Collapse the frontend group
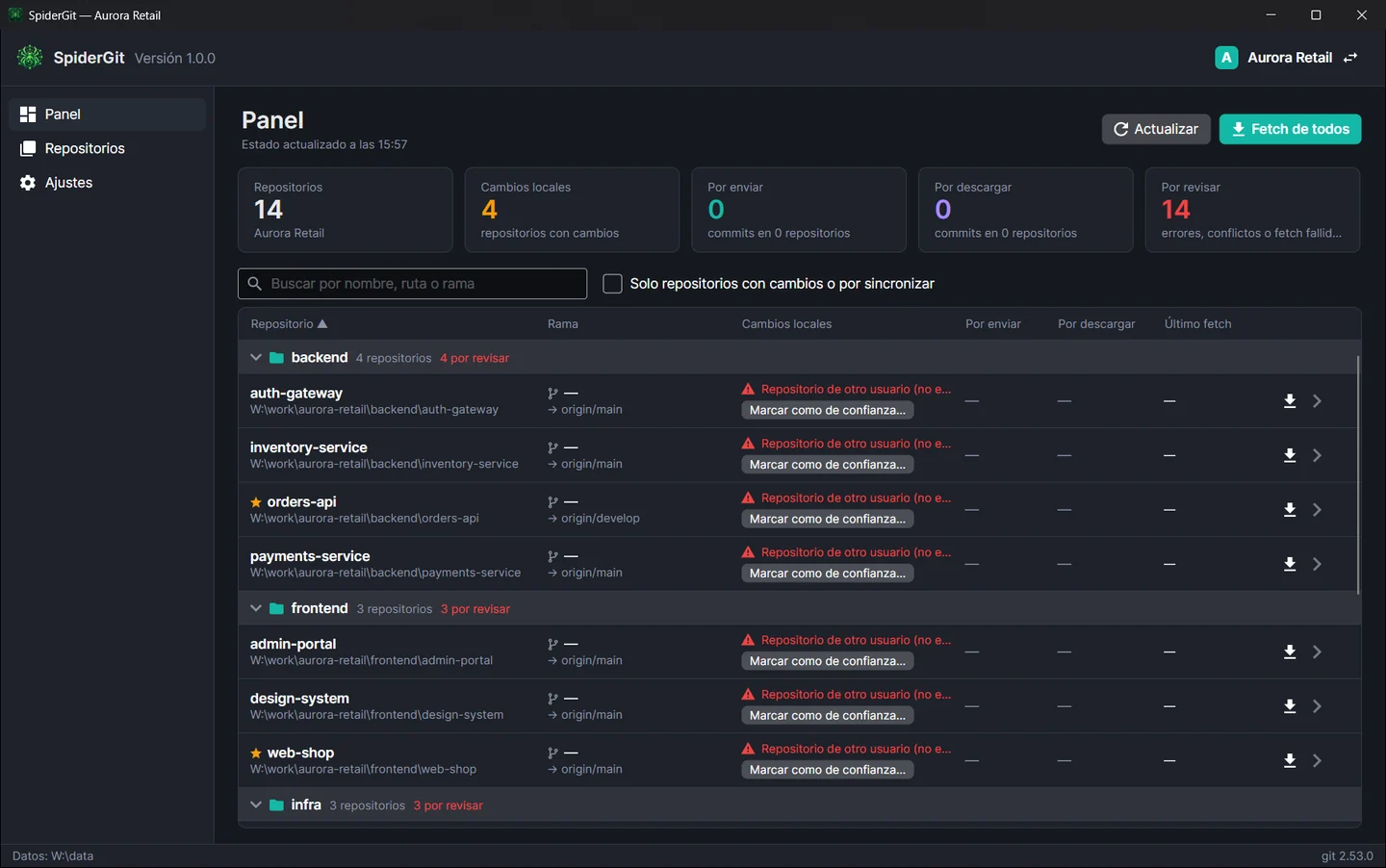This screenshot has height=868, width=1386. (256, 609)
